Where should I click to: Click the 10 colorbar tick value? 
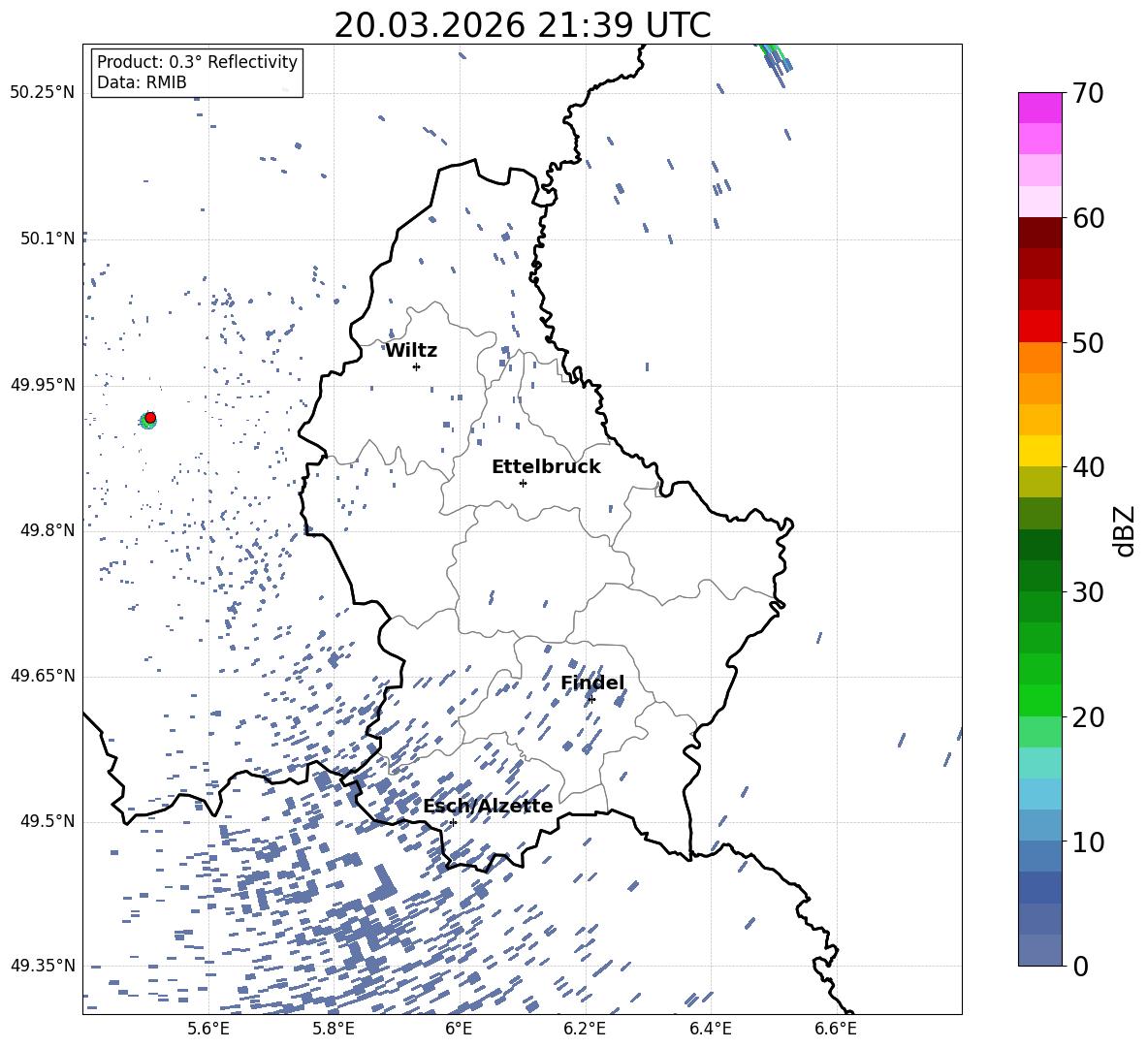[x=1087, y=842]
